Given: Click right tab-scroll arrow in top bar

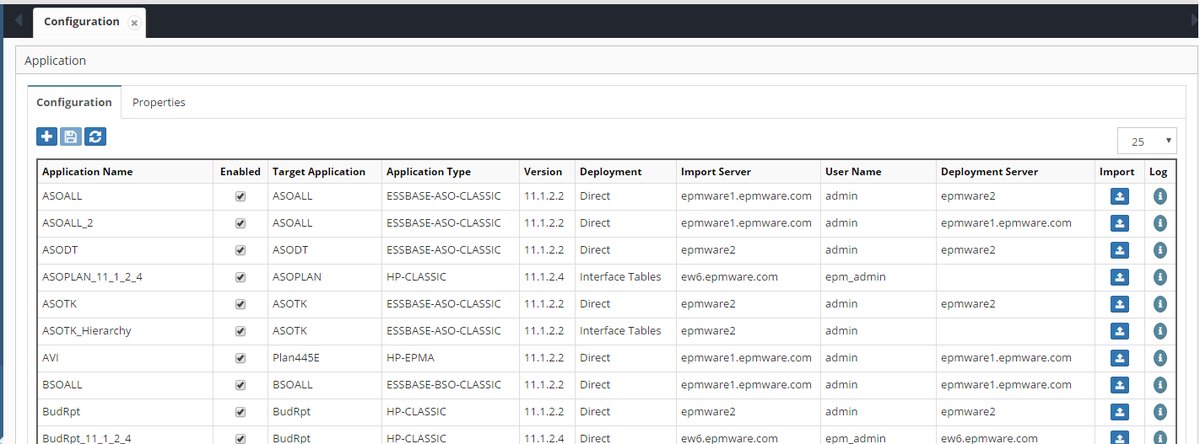Looking at the screenshot, I should 1192,21.
